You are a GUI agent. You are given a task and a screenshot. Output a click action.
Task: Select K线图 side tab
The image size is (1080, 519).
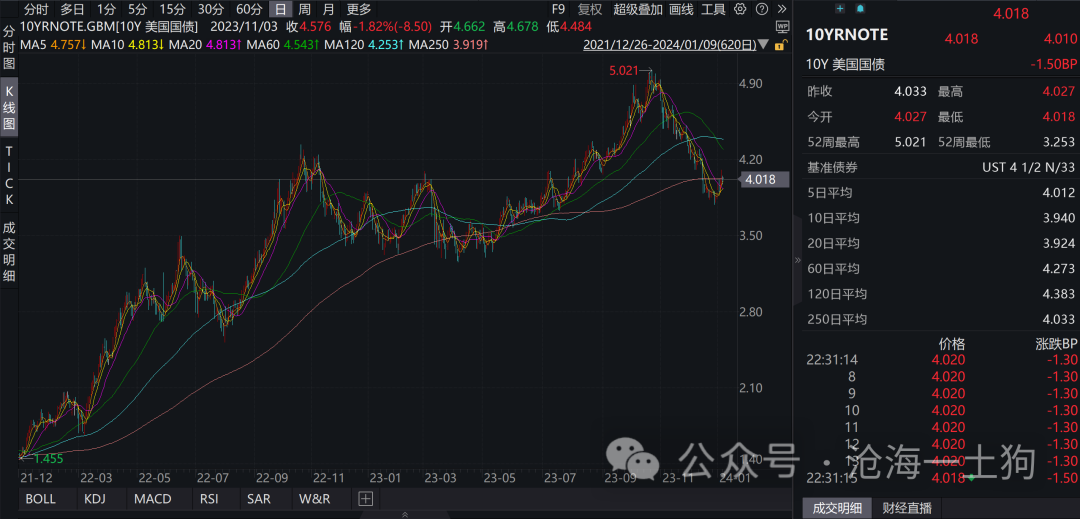(x=9, y=108)
